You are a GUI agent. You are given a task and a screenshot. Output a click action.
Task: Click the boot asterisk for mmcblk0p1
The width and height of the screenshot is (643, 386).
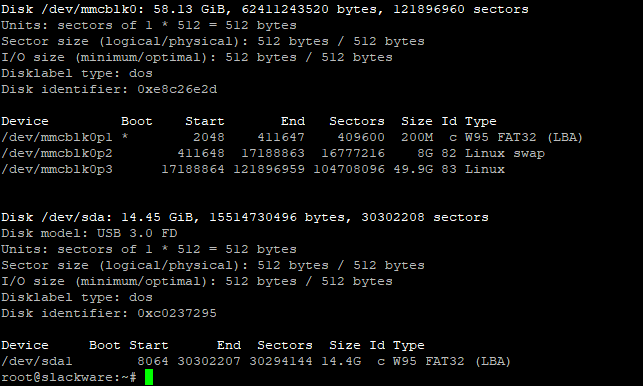coord(125,137)
